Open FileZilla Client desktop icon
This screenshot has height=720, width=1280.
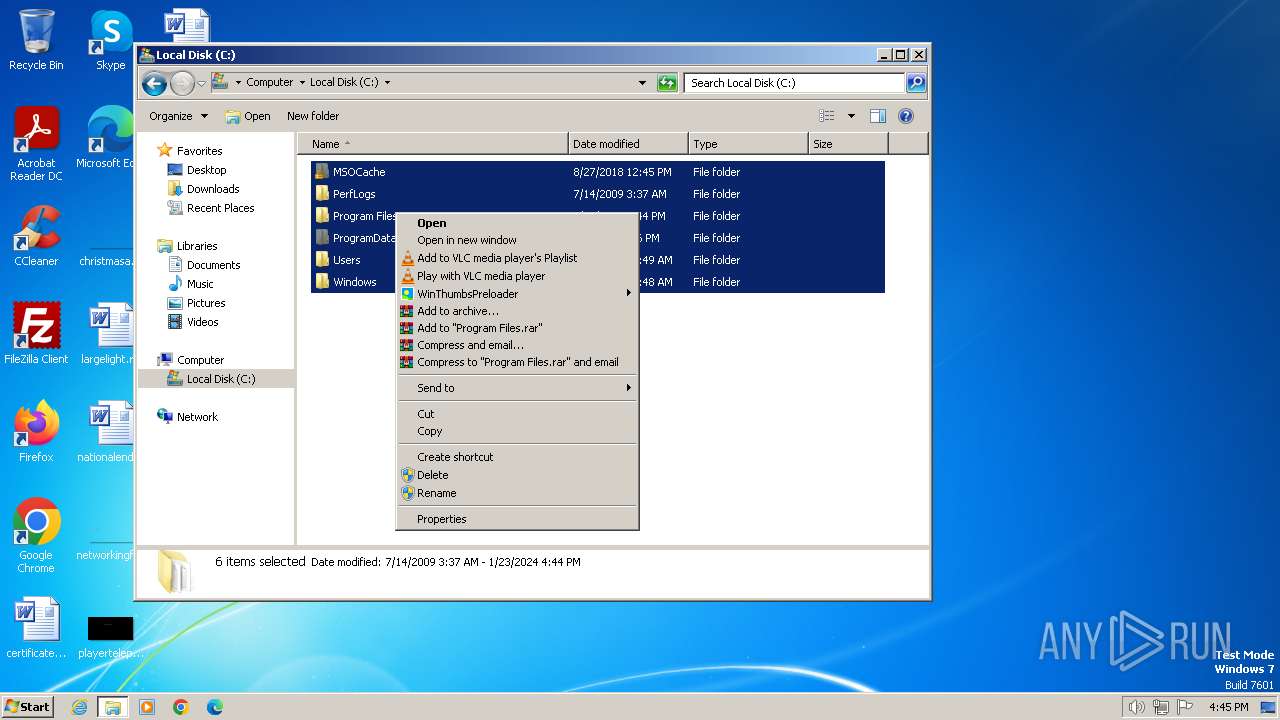(x=36, y=333)
